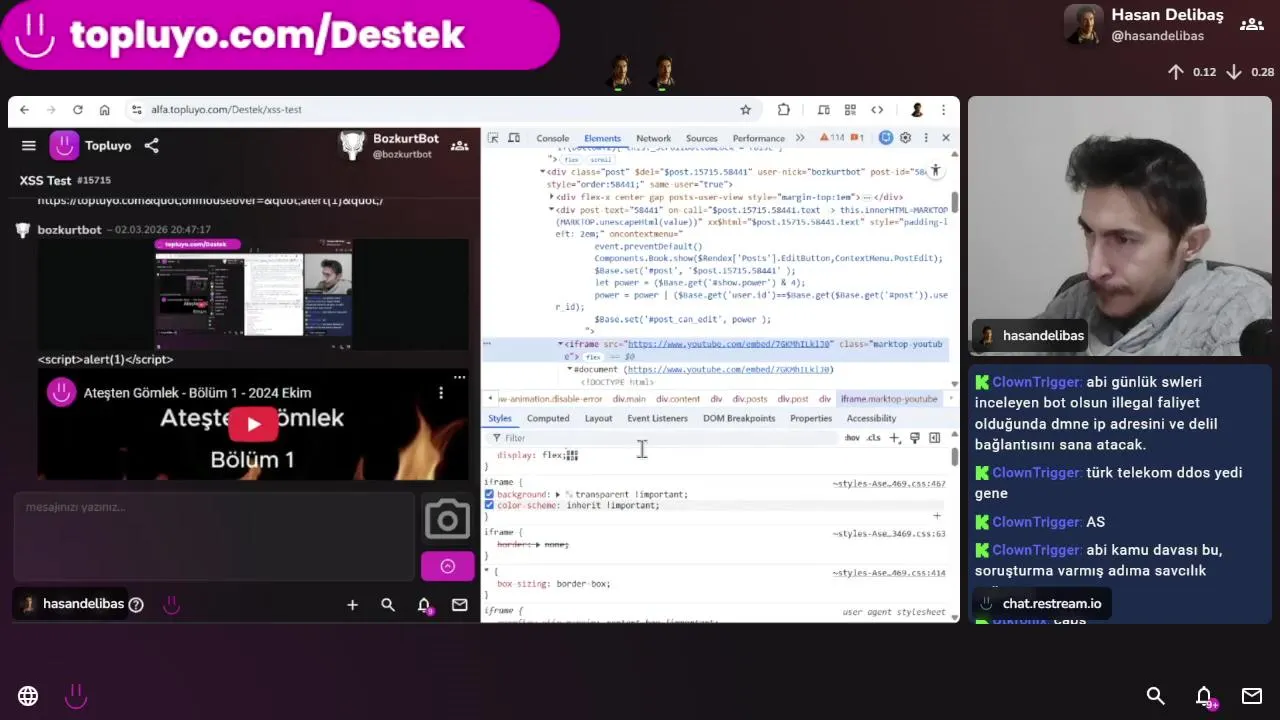Viewport: 1280px width, 720px height.
Task: Toggle the .cls class editor button
Action: (x=874, y=438)
